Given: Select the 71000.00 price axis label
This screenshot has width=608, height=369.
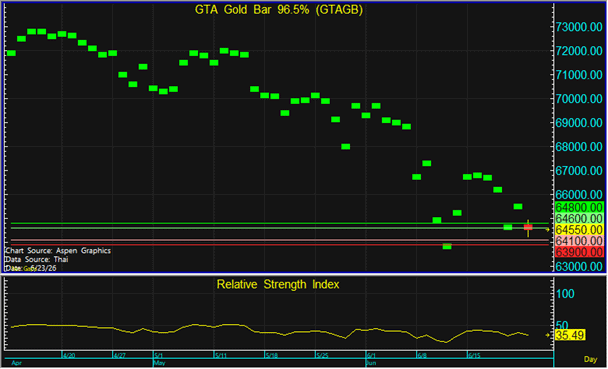Looking at the screenshot, I should click(x=579, y=75).
